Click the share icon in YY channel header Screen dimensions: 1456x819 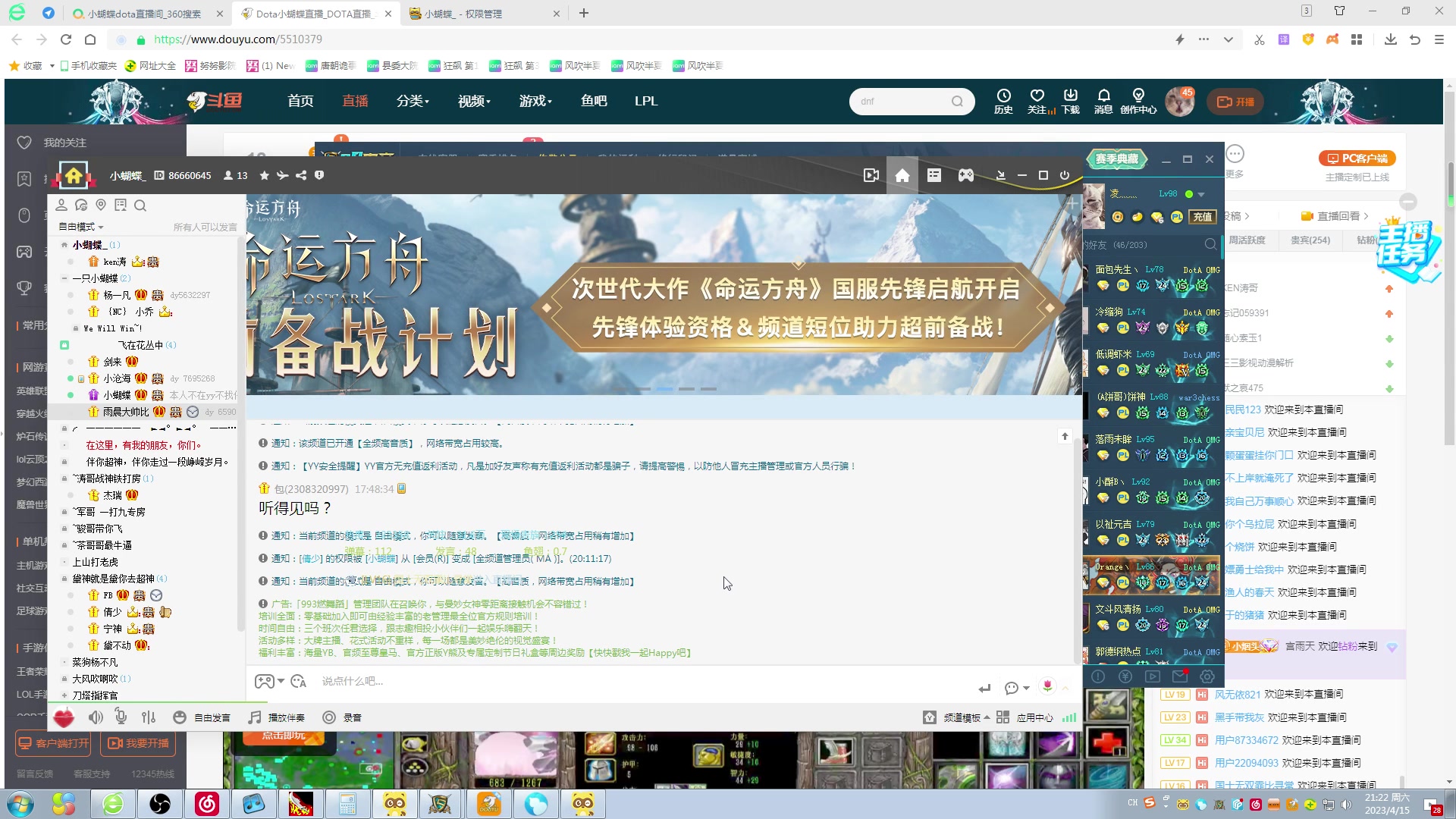301,175
